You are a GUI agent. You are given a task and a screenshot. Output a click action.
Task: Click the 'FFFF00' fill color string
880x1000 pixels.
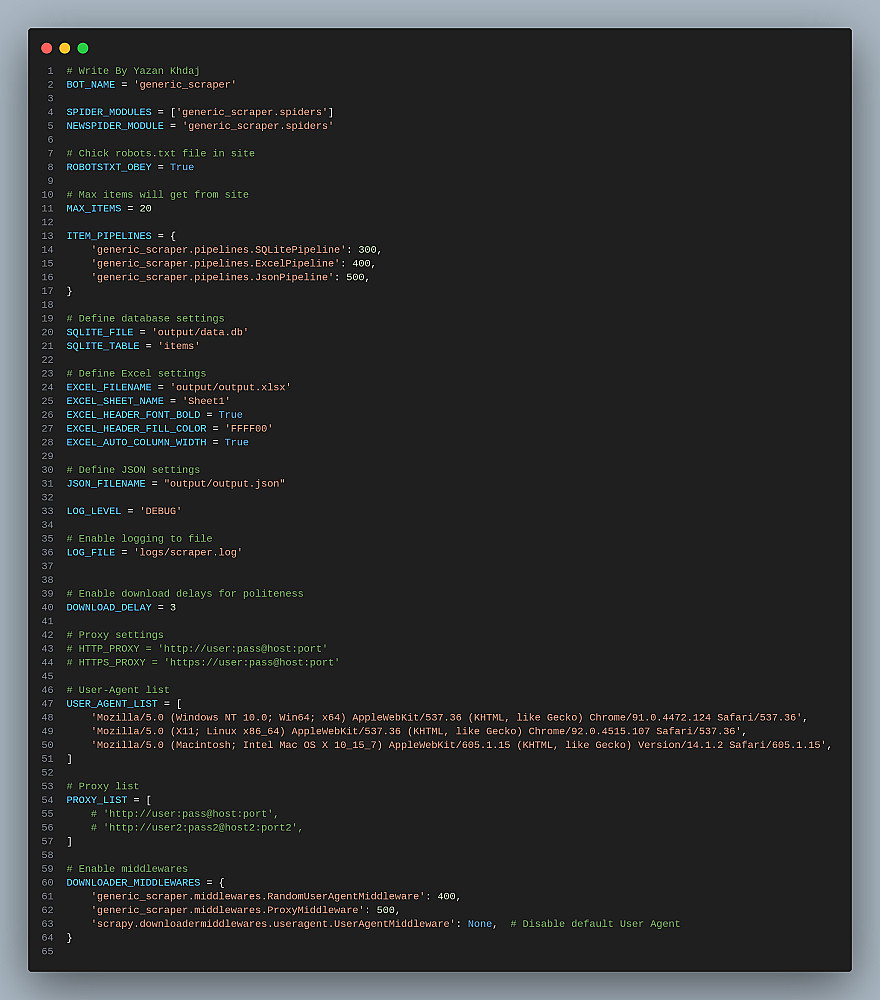click(249, 428)
